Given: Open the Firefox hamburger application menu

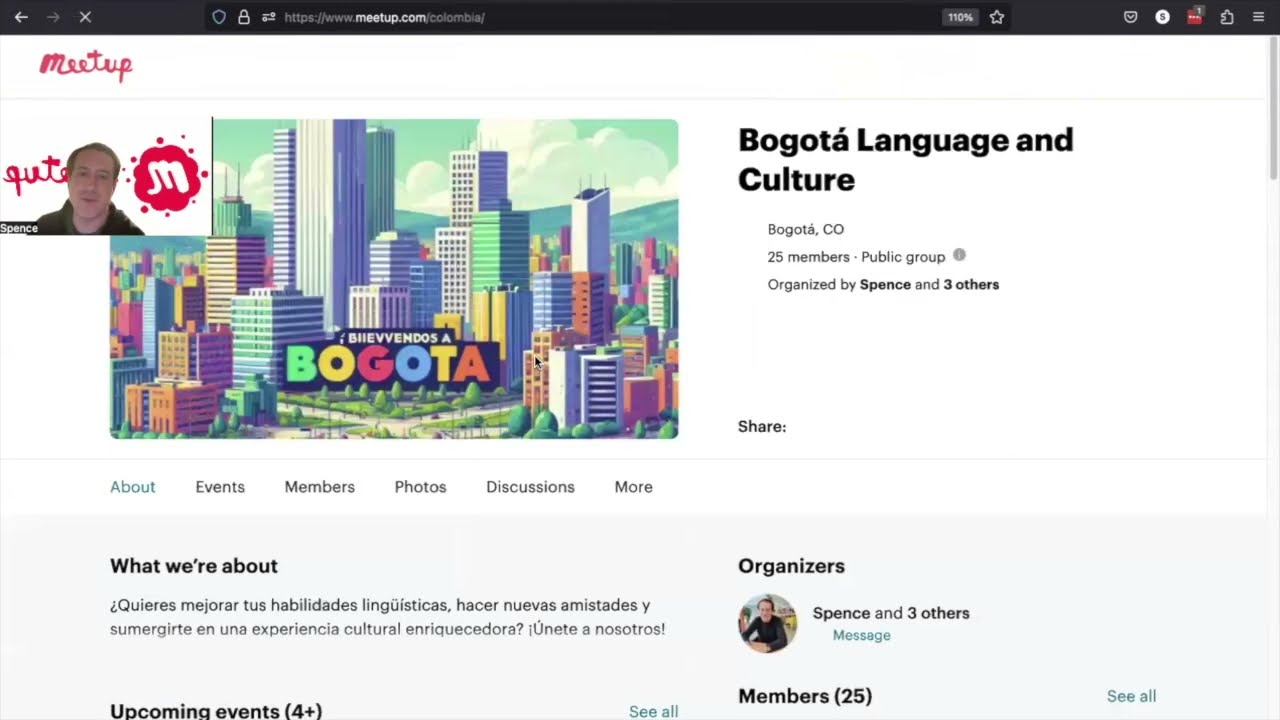Looking at the screenshot, I should 1259,17.
